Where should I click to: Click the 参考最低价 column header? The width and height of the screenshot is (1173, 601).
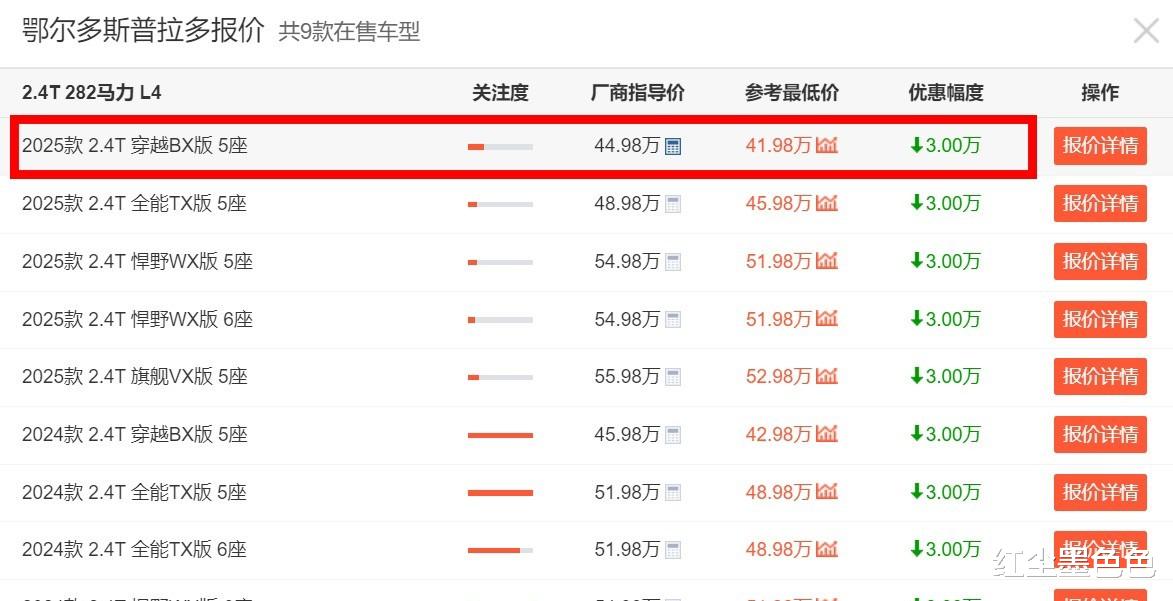pyautogui.click(x=791, y=93)
